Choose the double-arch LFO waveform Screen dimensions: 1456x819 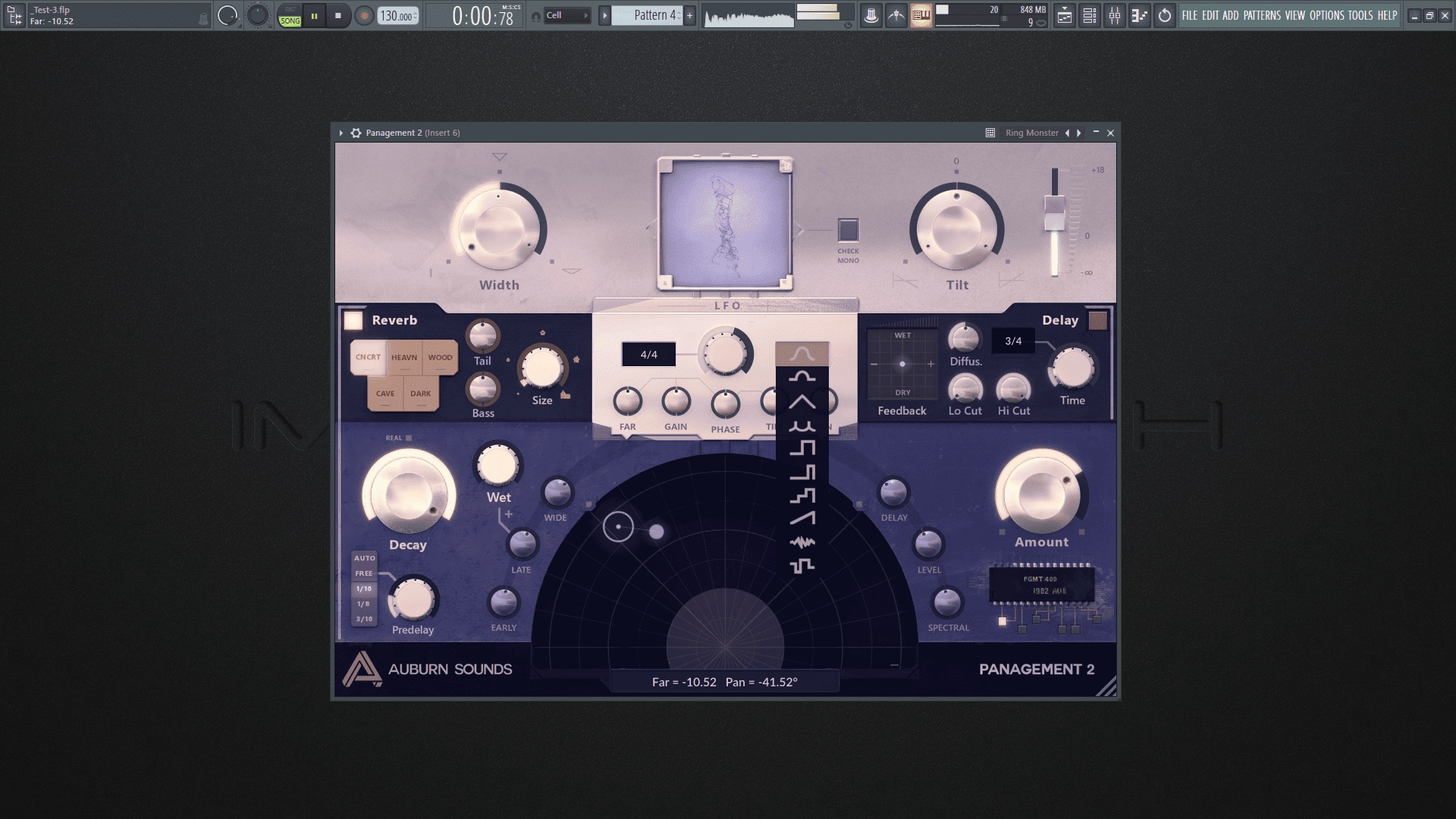pos(802,426)
